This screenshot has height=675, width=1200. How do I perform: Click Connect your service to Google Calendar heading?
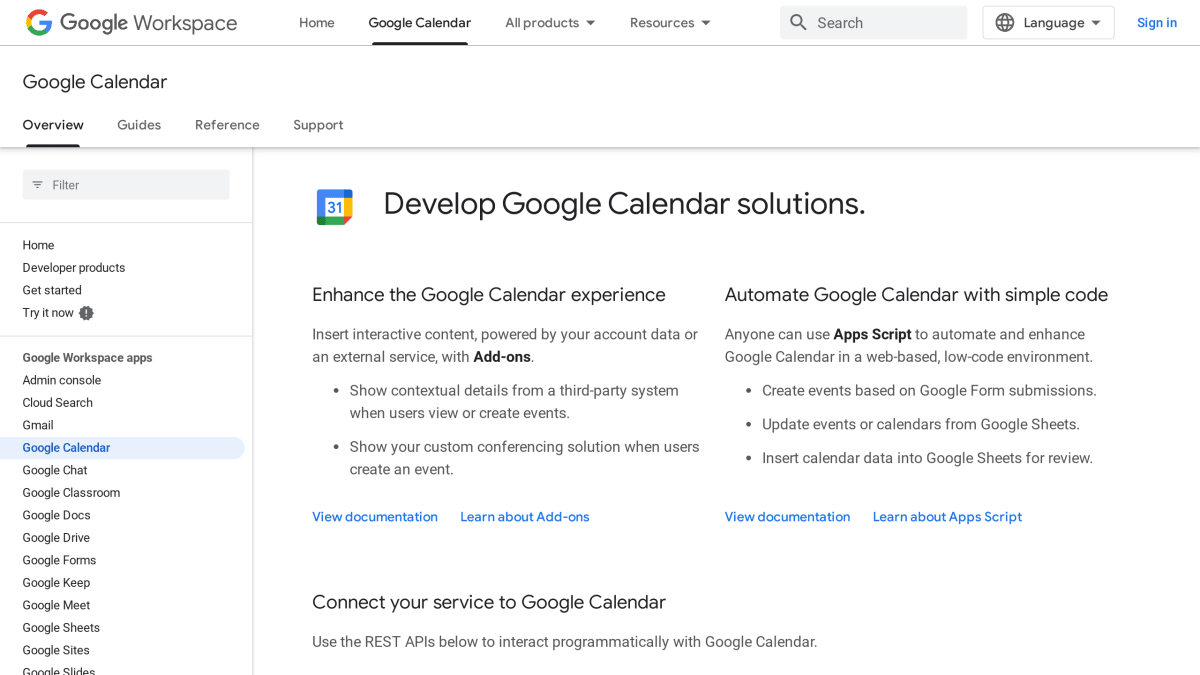[489, 602]
